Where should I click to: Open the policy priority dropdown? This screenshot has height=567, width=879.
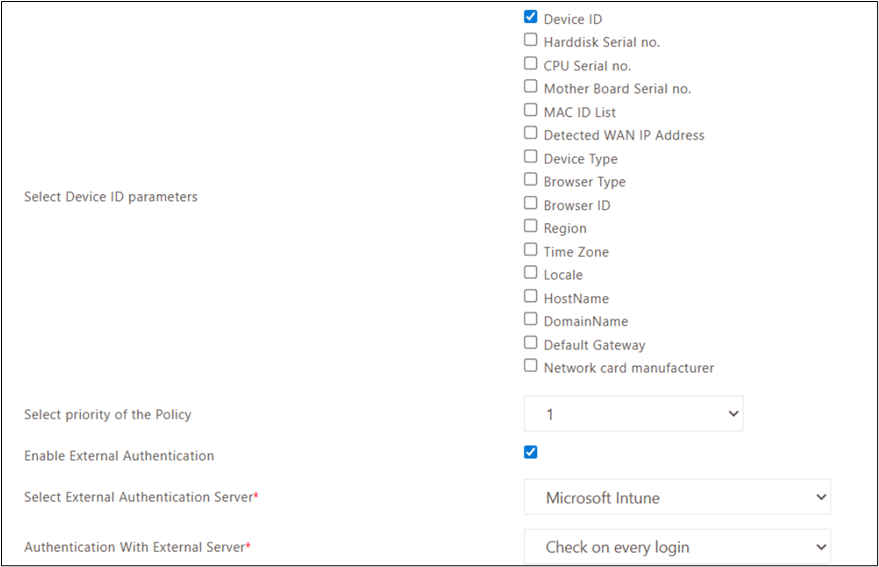point(633,414)
